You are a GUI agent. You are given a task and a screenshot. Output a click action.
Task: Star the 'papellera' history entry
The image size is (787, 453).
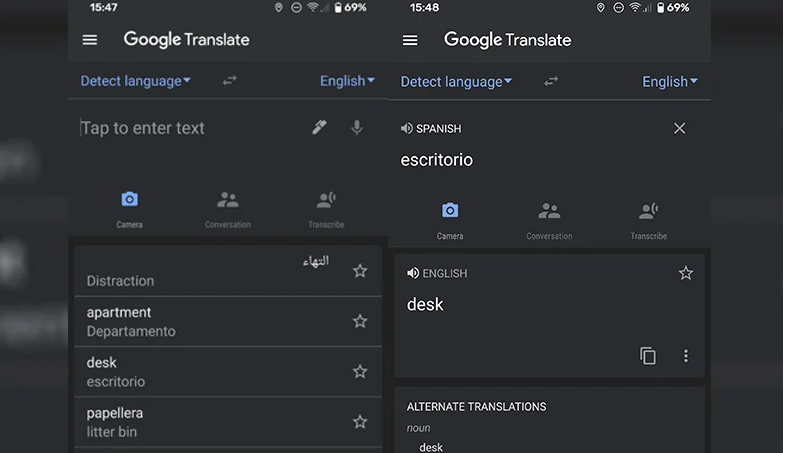tap(360, 422)
